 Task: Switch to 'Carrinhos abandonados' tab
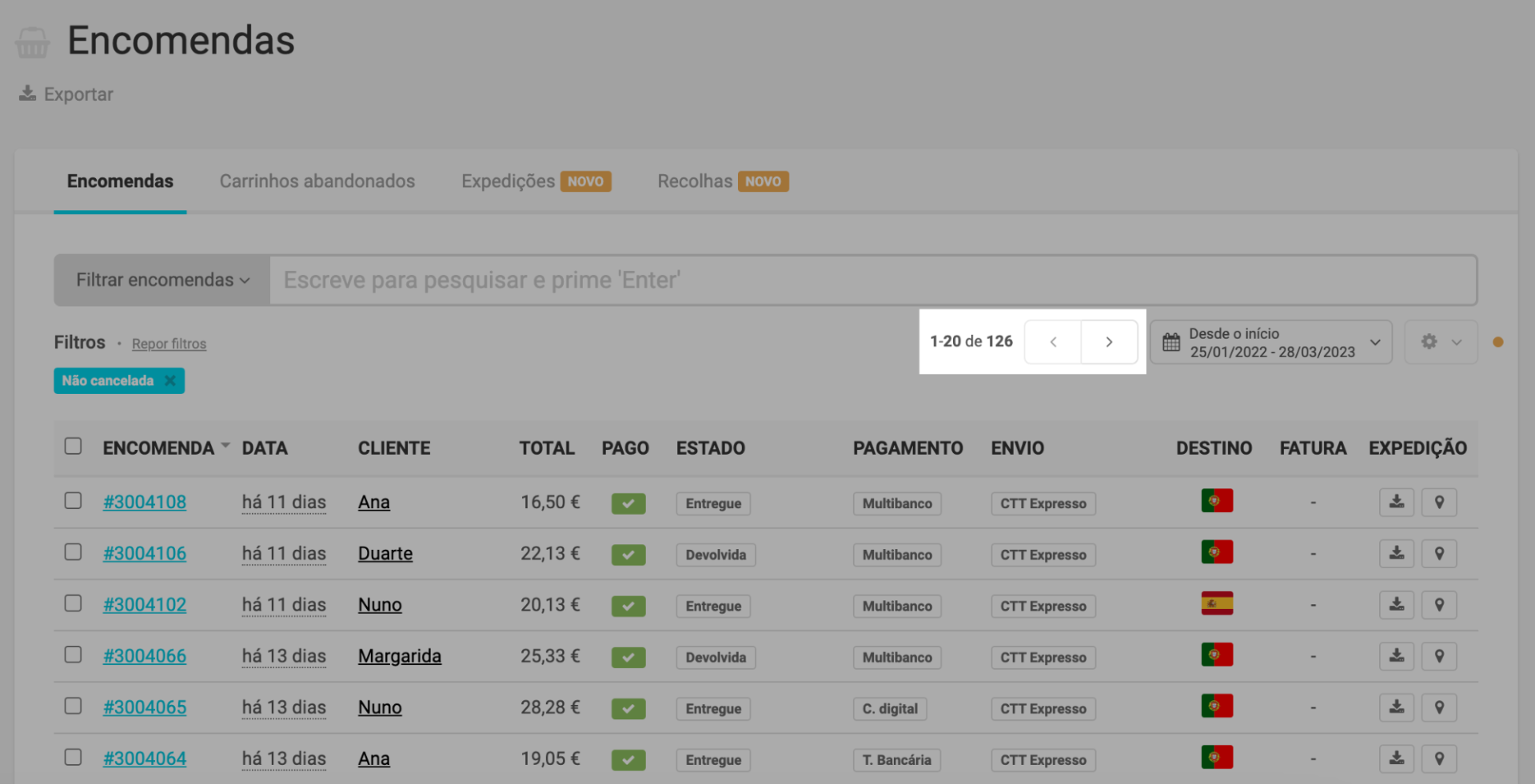(x=317, y=181)
